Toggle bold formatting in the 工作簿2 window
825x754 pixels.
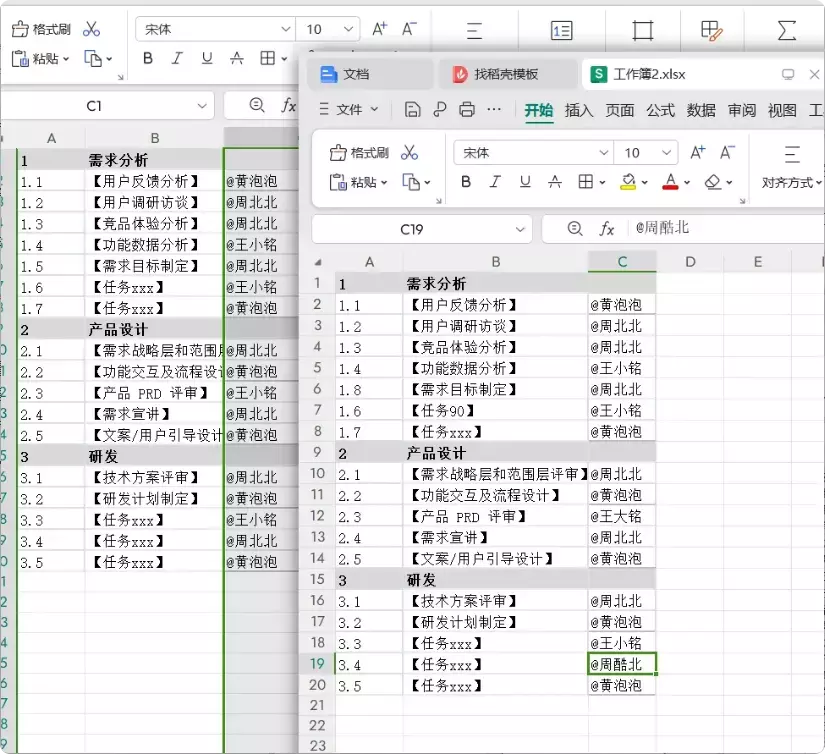tap(465, 182)
